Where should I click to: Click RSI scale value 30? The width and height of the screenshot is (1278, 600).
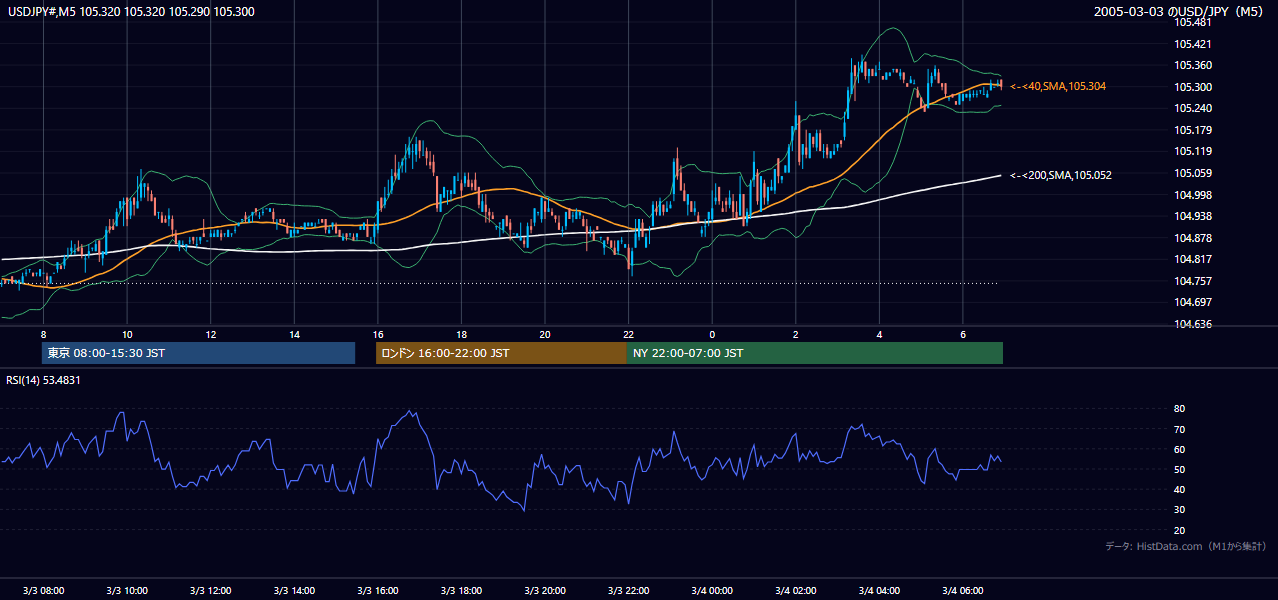click(1180, 510)
